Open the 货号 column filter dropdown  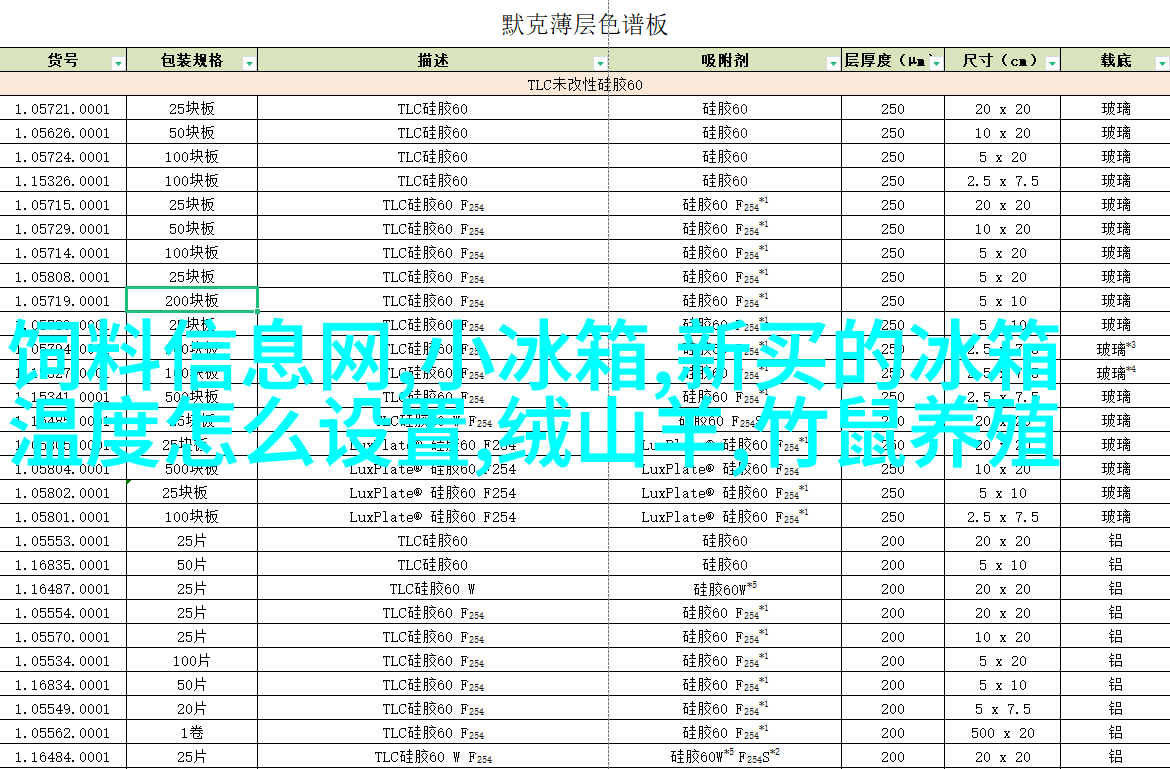coord(118,63)
